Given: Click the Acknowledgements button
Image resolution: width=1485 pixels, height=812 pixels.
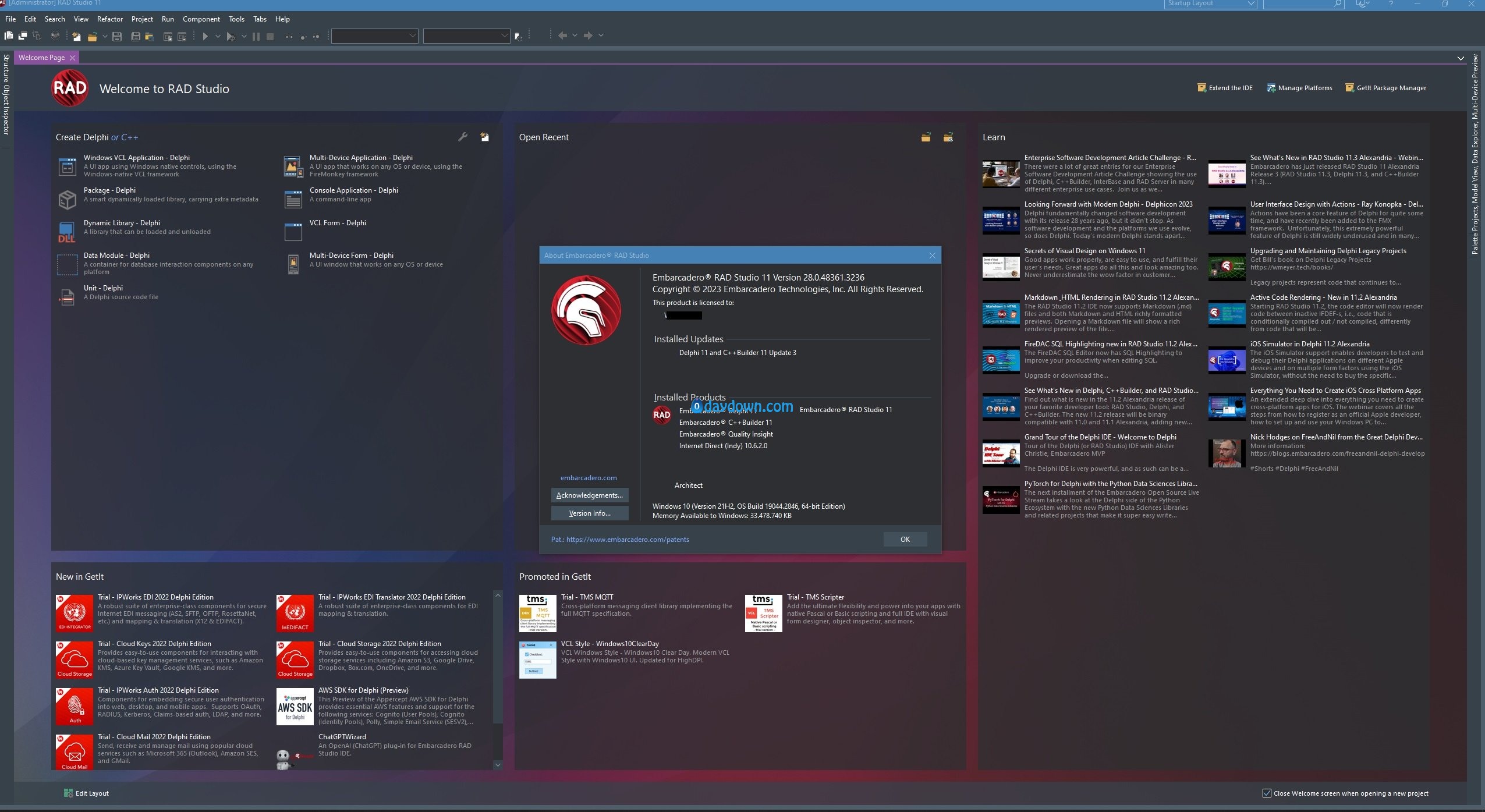Looking at the screenshot, I should tap(590, 495).
